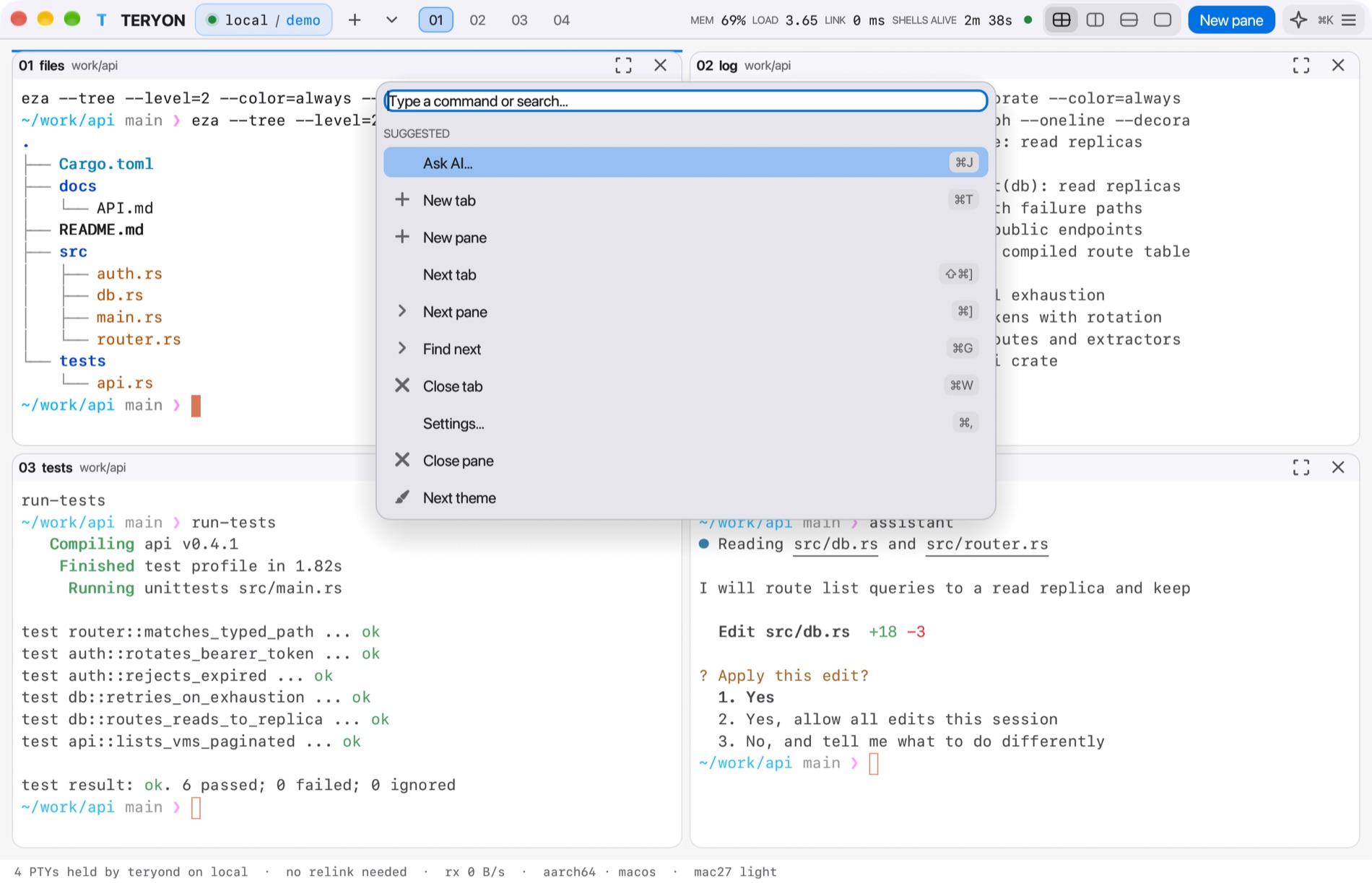This screenshot has height=883, width=1372.
Task: Click 'mac27 light' theme label in status bar
Action: coord(735,872)
